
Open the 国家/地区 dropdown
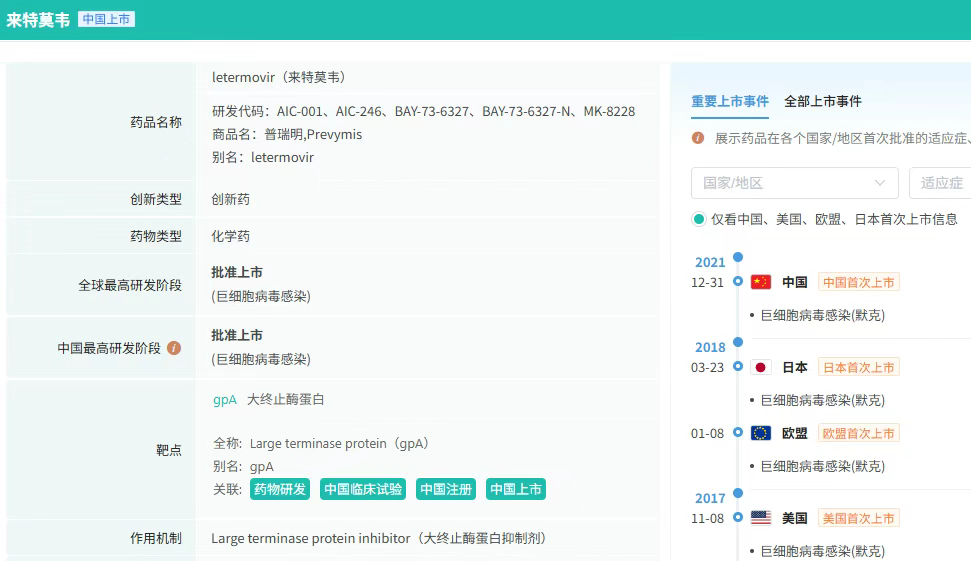pyautogui.click(x=794, y=183)
